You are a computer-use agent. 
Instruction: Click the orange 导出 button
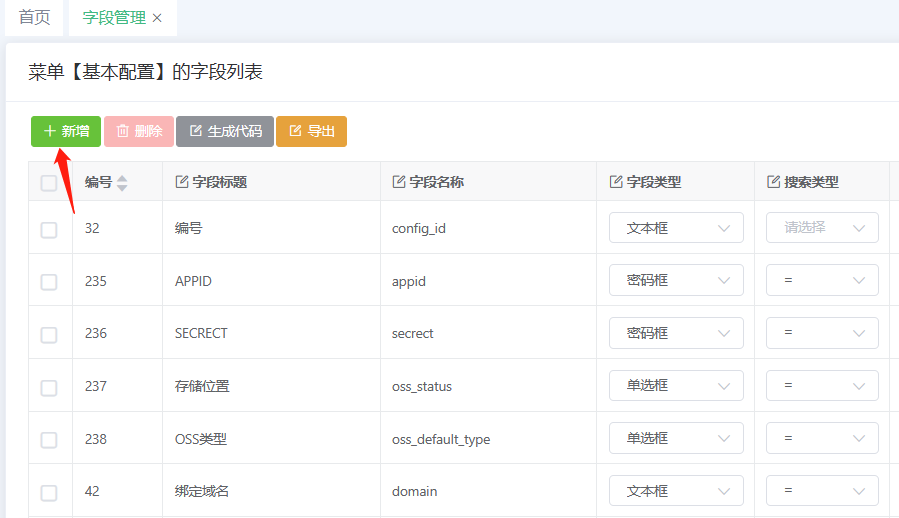pyautogui.click(x=311, y=131)
